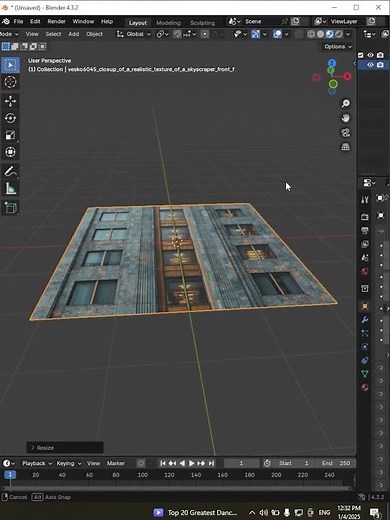Image resolution: width=390 pixels, height=520 pixels.
Task: Switch to solid shading mode
Action: (320, 34)
